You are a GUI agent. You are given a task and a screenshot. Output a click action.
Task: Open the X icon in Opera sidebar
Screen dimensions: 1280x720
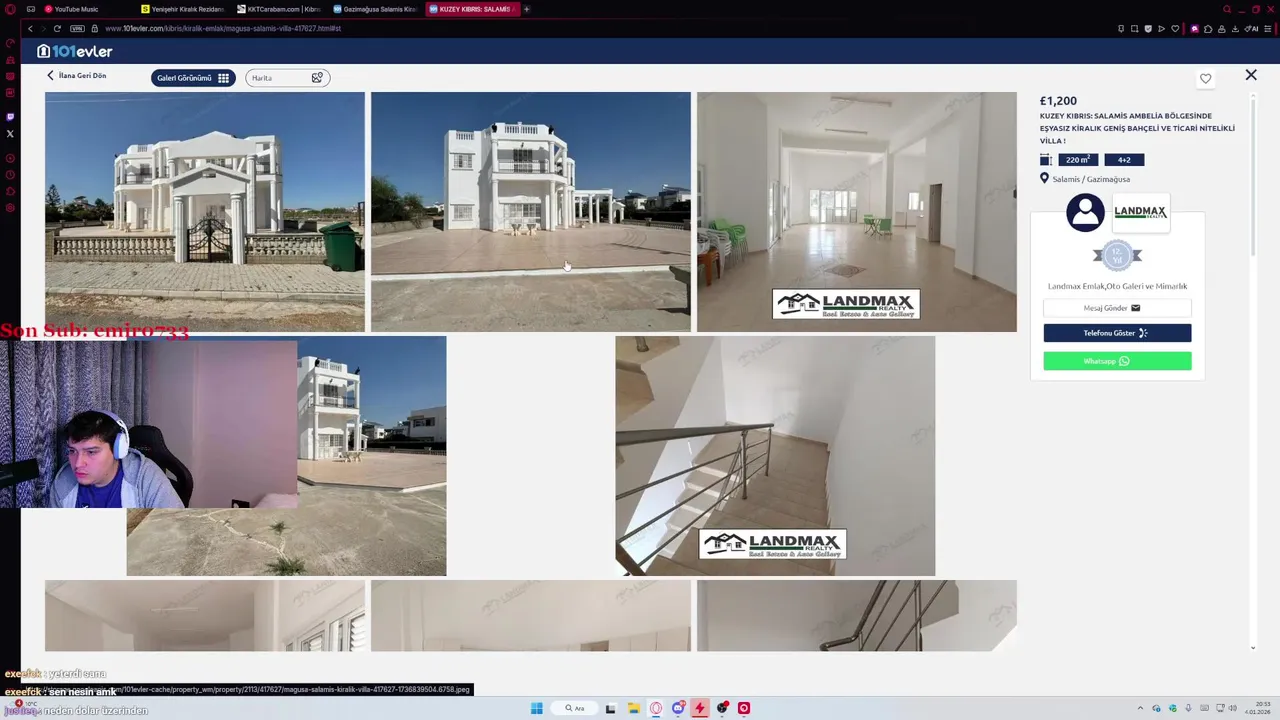pos(10,133)
